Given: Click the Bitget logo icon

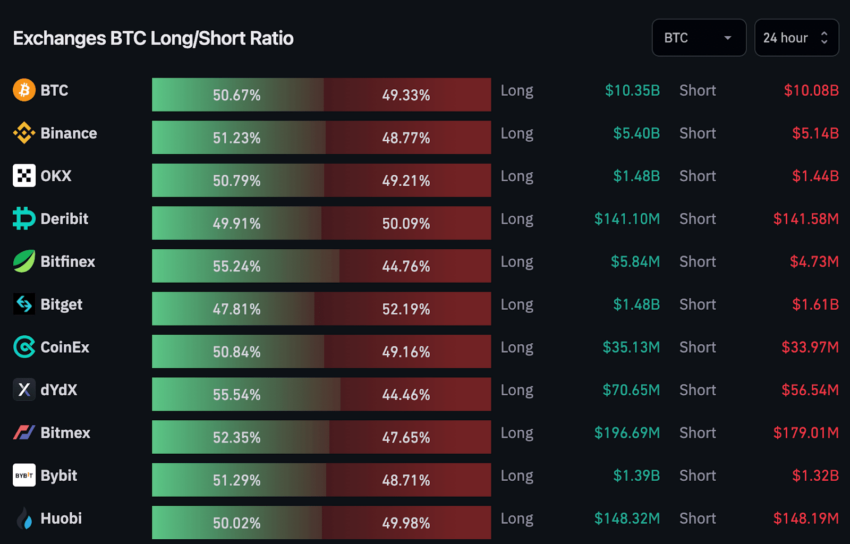Looking at the screenshot, I should [24, 304].
